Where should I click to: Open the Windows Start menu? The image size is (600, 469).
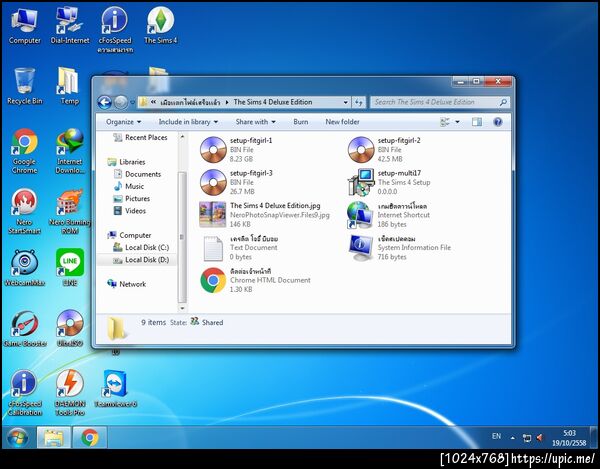pos(17,438)
